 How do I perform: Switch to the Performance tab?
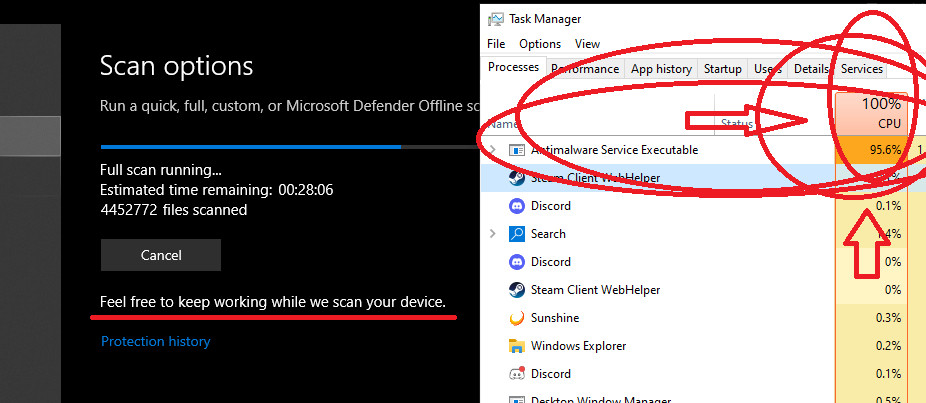tap(585, 69)
